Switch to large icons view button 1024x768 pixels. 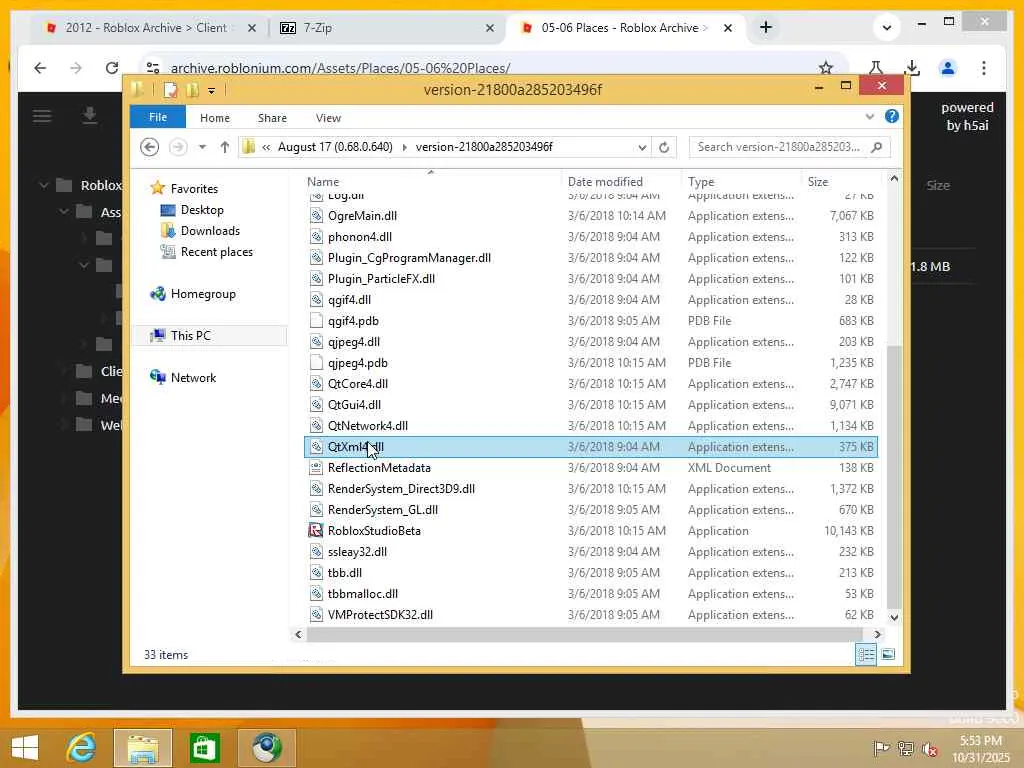(x=888, y=654)
